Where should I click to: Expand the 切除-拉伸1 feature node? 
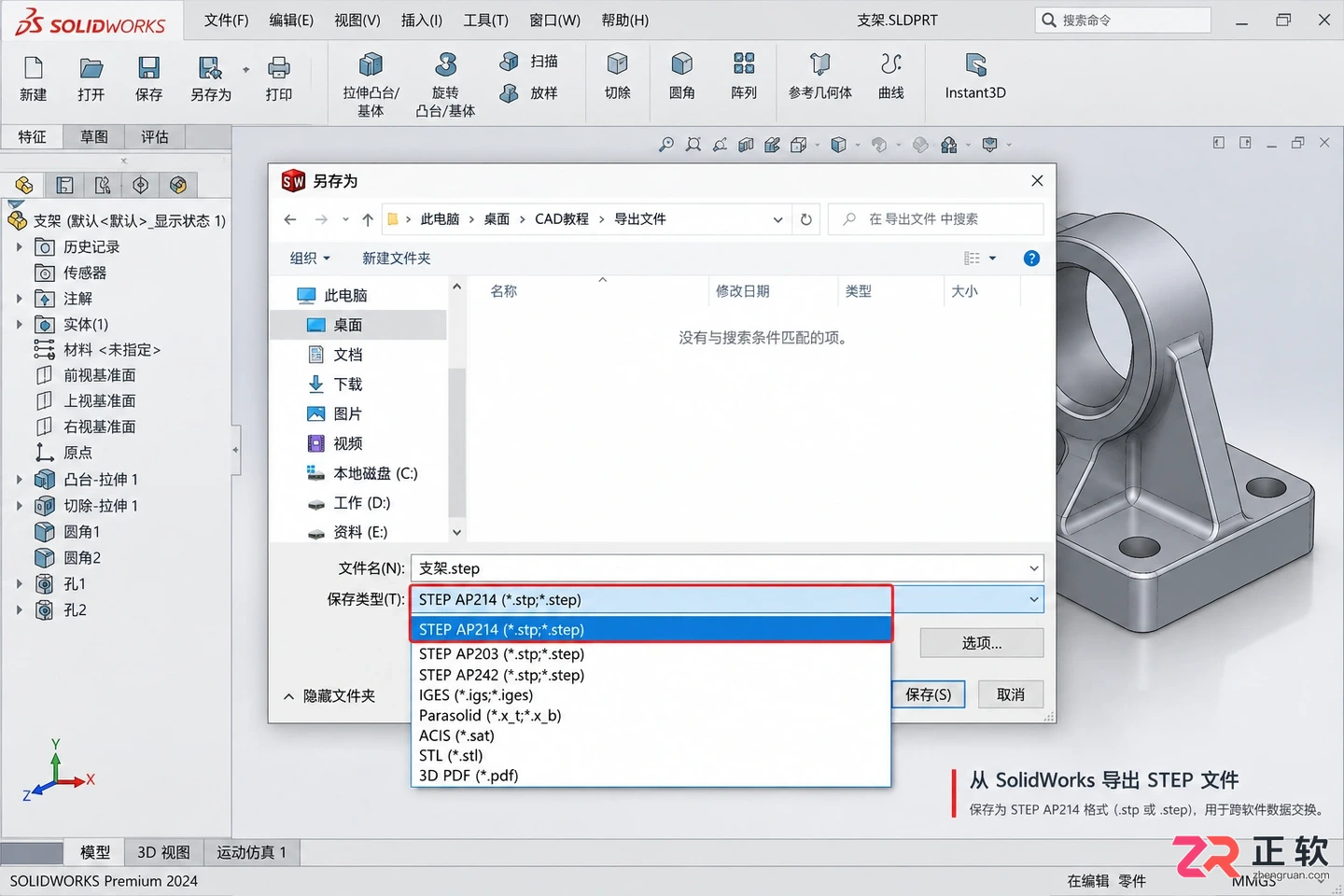[20, 506]
